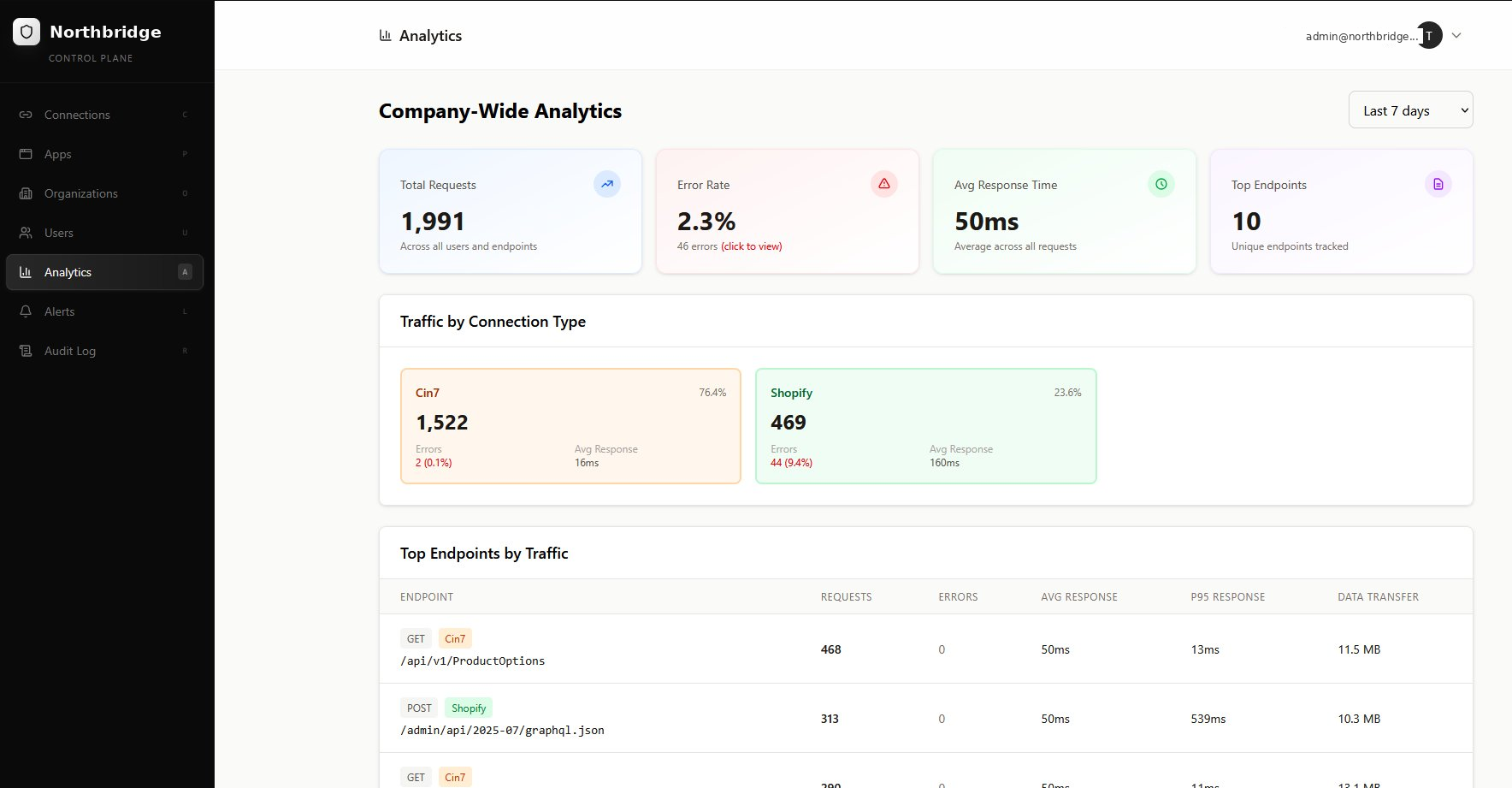This screenshot has height=788, width=1512.
Task: Click the DATA TRANSFER column header
Action: pos(1378,597)
